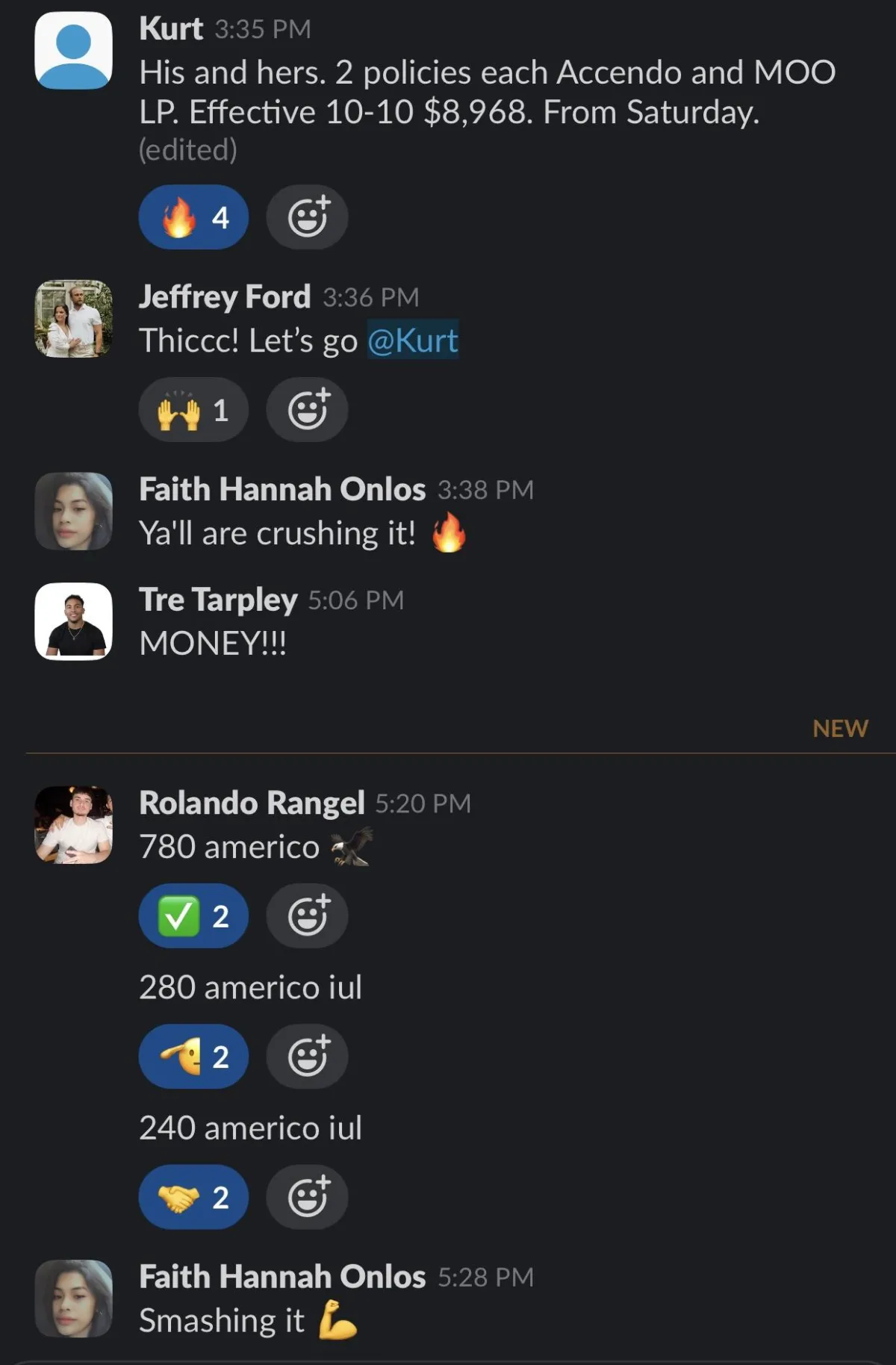This screenshot has height=1365, width=896.
Task: Toggle the saluting face reaction
Action: 193,1056
